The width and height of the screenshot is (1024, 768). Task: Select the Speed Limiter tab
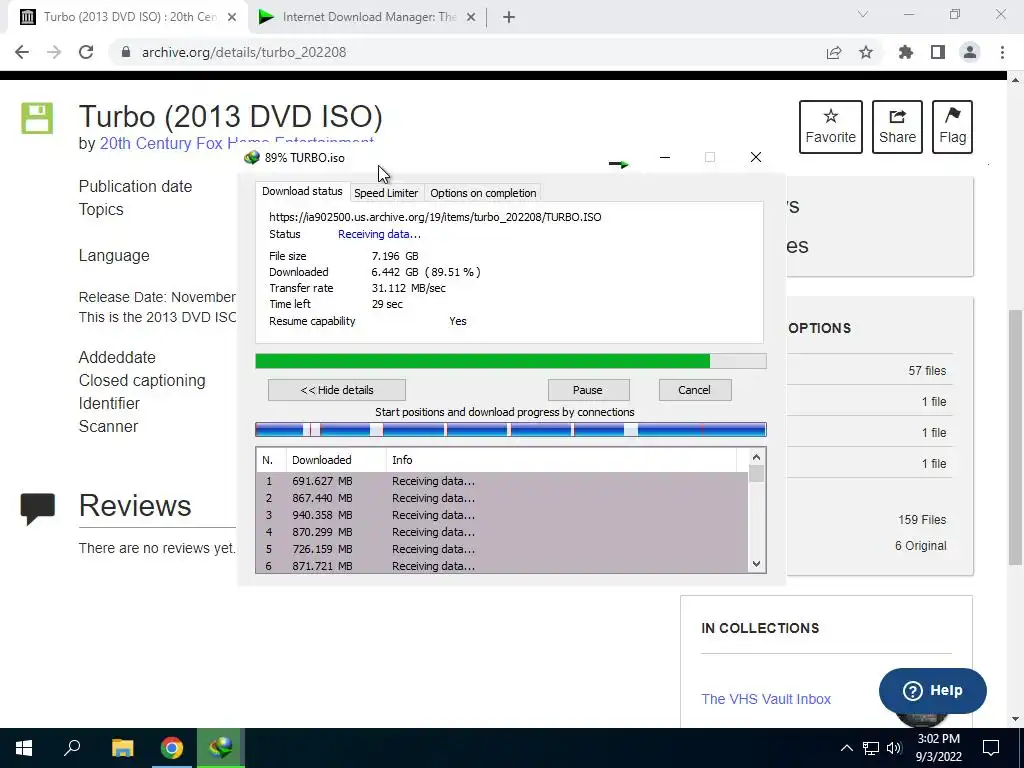(386, 193)
